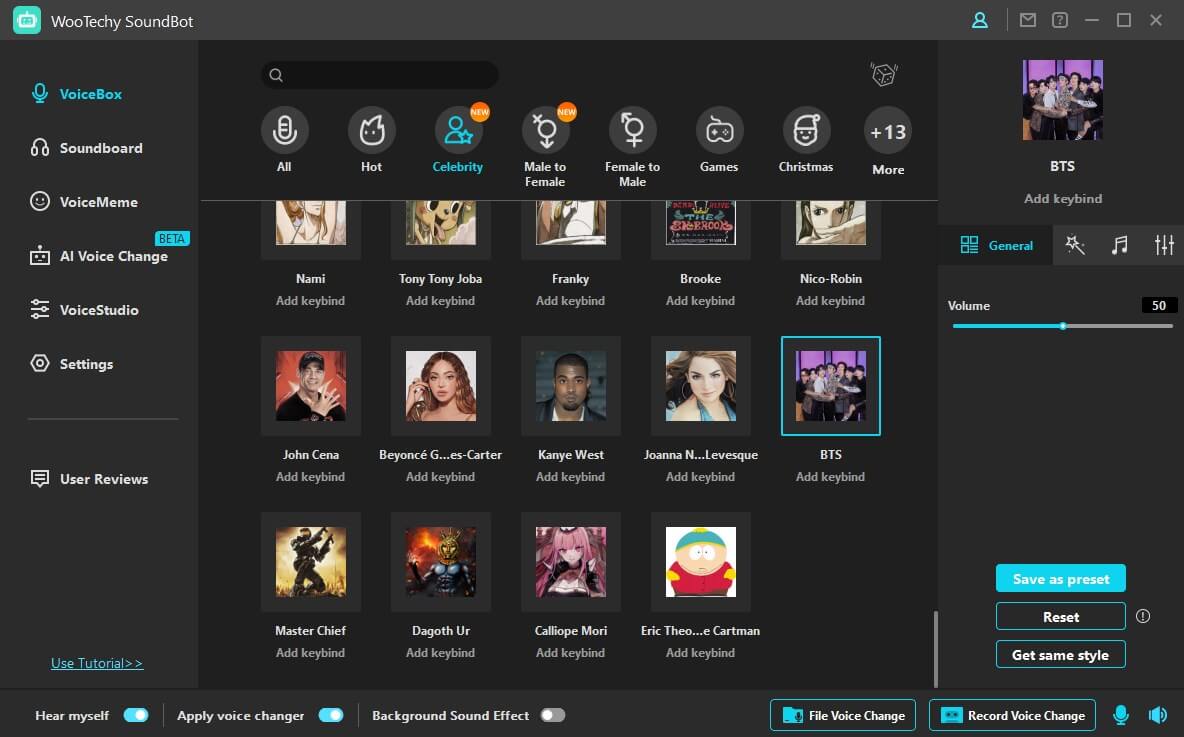Mute the microphone icon in bottom bar

coord(1121,715)
